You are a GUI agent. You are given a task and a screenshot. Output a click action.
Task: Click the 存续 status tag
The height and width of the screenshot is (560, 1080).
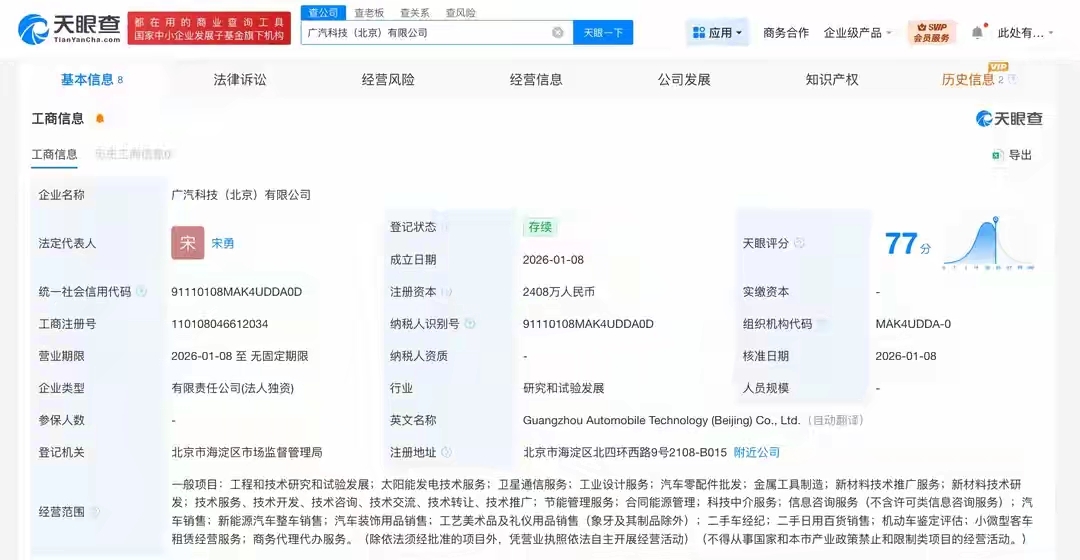tap(540, 227)
